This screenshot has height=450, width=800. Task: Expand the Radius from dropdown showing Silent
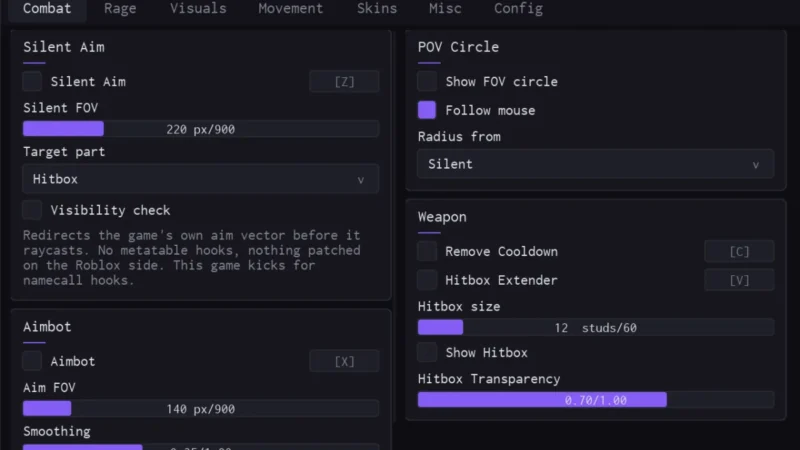coord(595,164)
